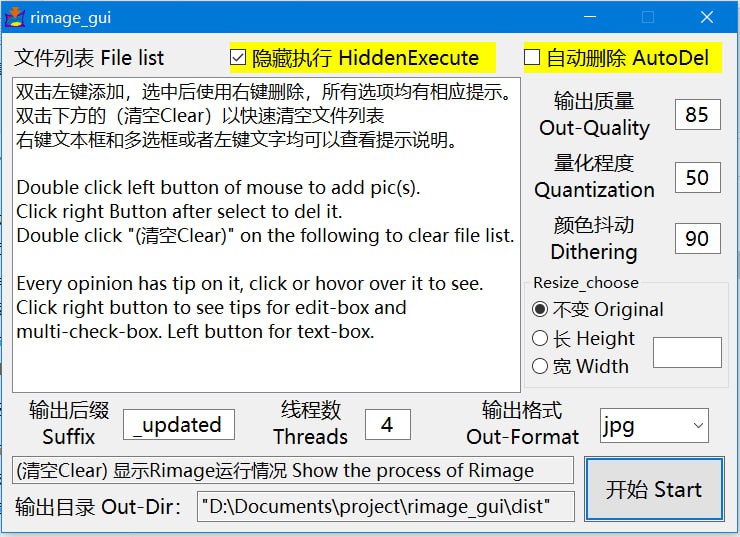740x537 pixels.
Task: Choose the Width resize option
Action: [541, 366]
